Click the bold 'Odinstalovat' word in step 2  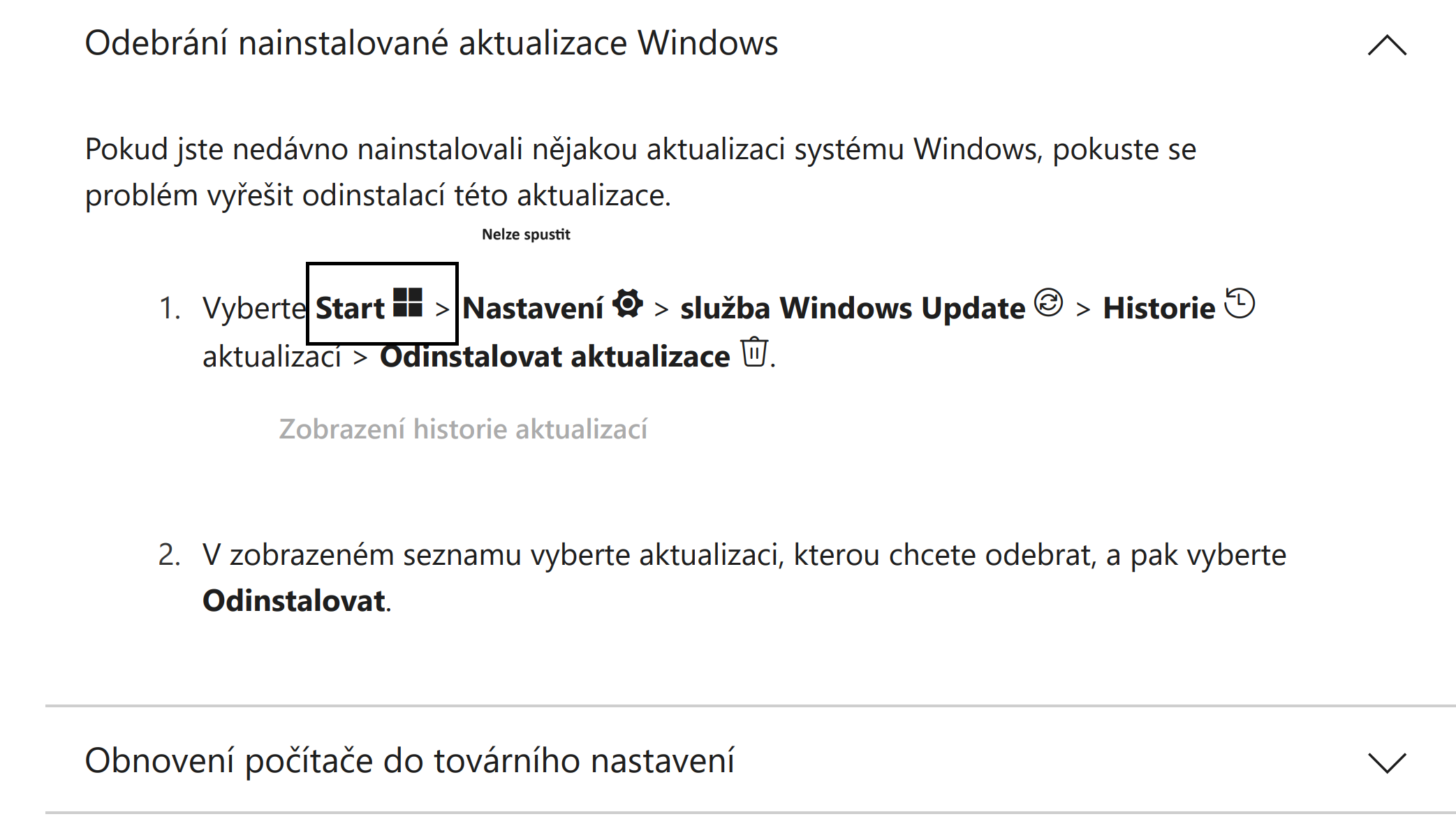(x=293, y=600)
